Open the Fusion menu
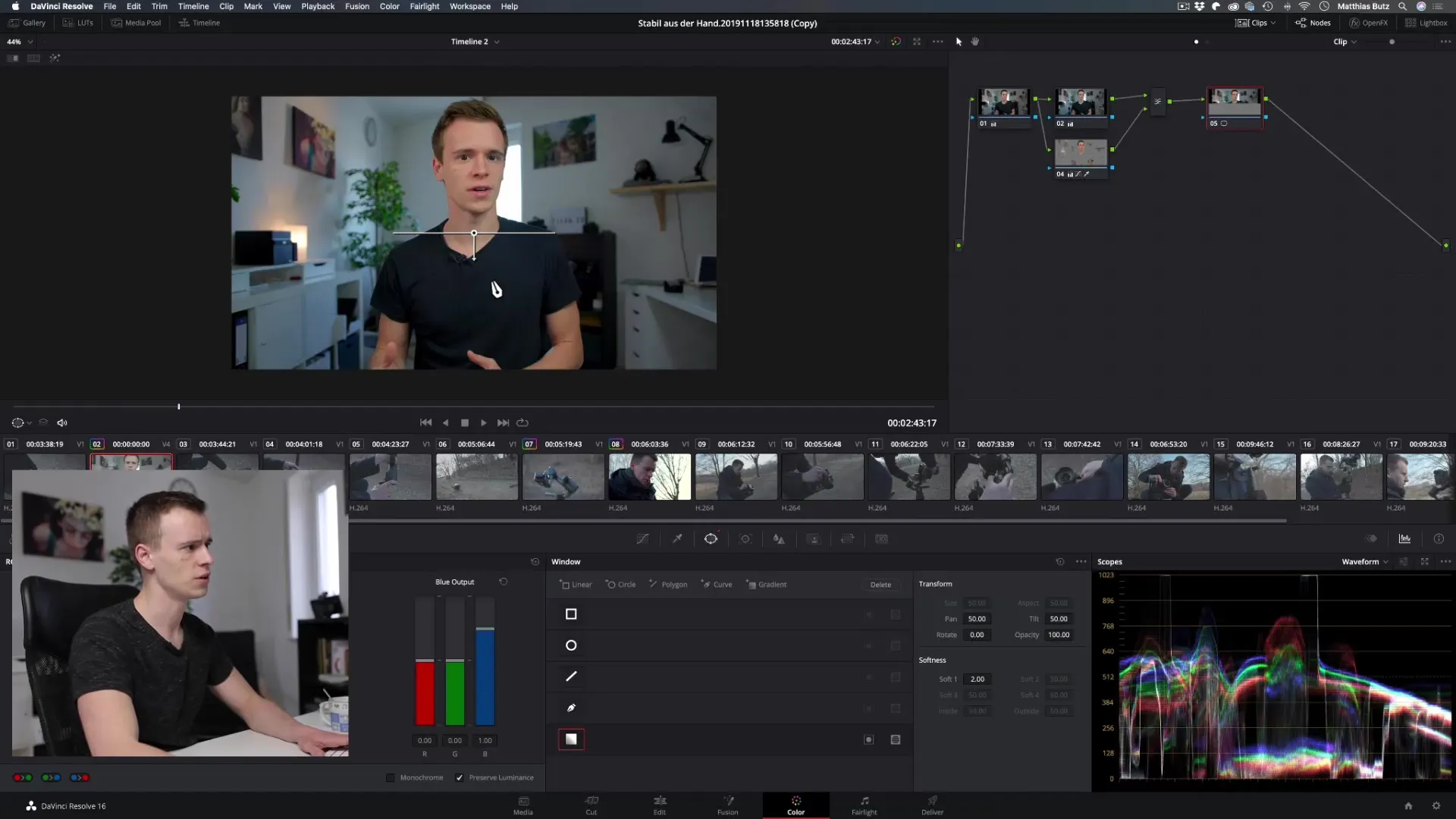Image resolution: width=1456 pixels, height=819 pixels. (357, 6)
